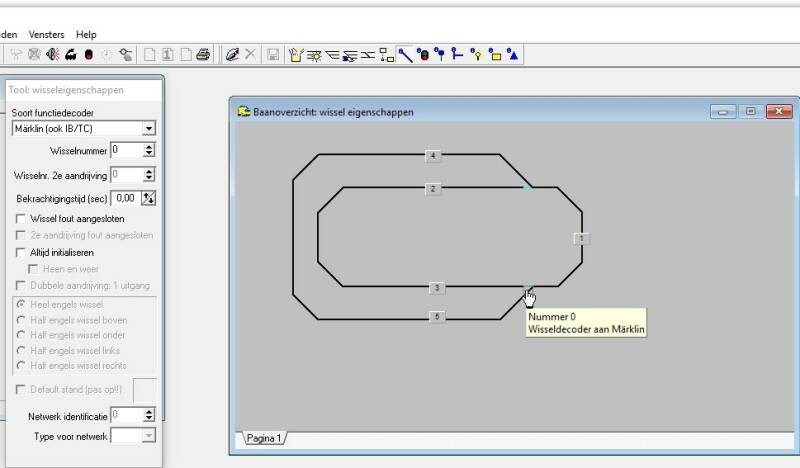800x468 pixels.
Task: Click the red-green signal tool icon
Action: [422, 54]
